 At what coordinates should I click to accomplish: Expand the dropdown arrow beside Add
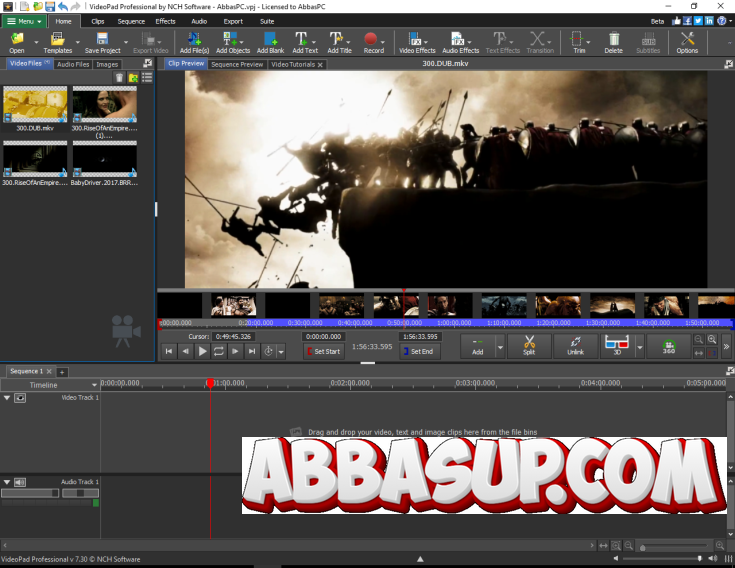[x=500, y=347]
